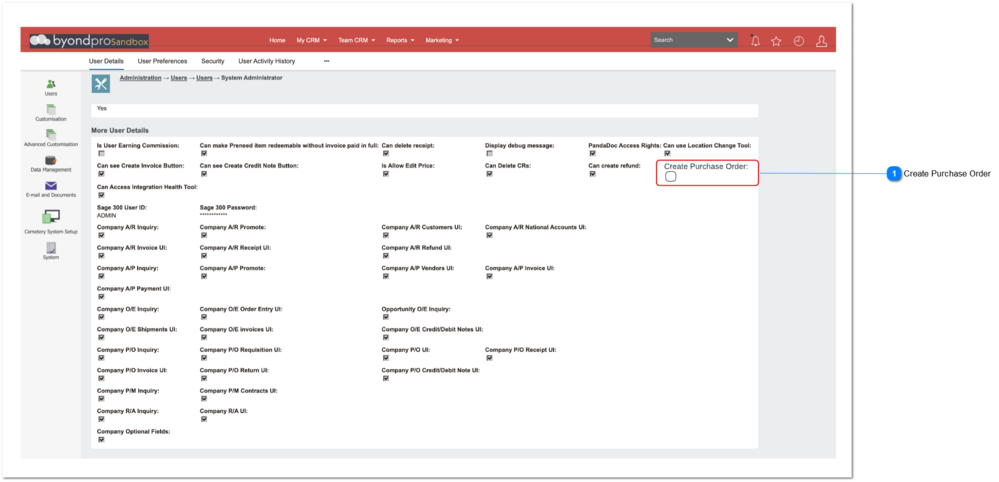The width and height of the screenshot is (999, 482).
Task: Open the Customisation sidebar icon
Action: [x=51, y=110]
